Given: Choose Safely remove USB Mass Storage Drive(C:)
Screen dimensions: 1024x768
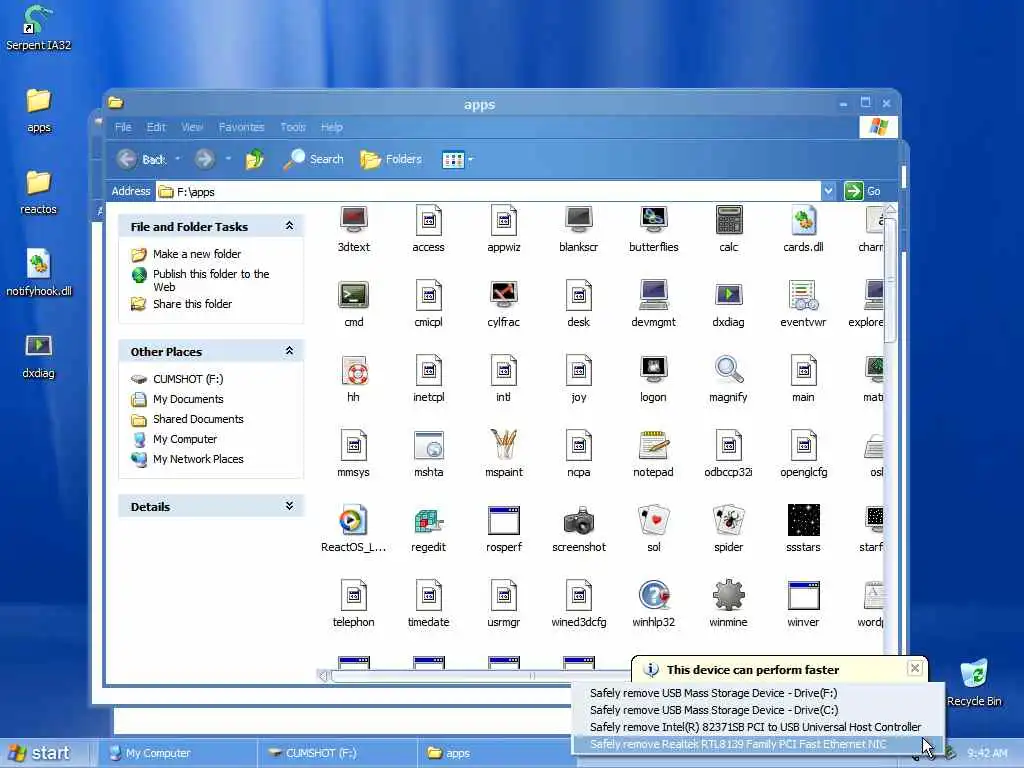Looking at the screenshot, I should click(x=758, y=710).
